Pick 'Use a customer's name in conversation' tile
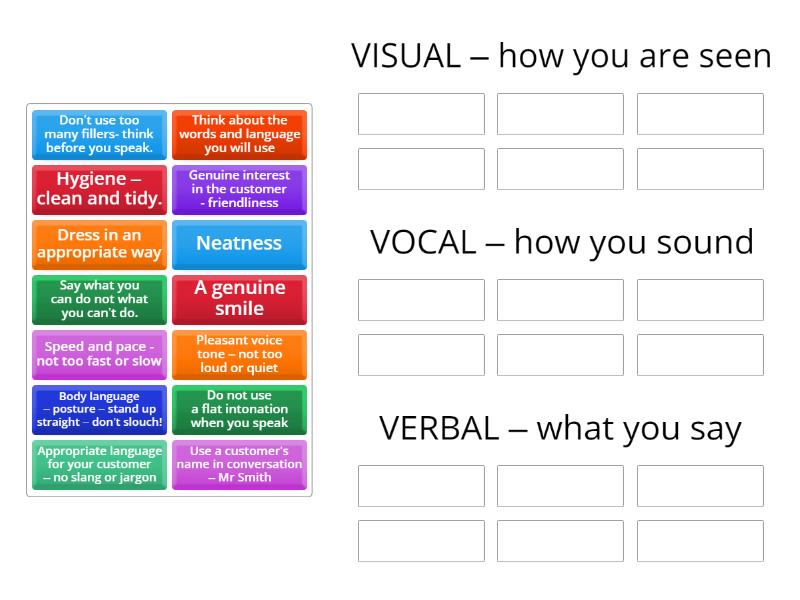The height and width of the screenshot is (600, 800). click(x=239, y=465)
